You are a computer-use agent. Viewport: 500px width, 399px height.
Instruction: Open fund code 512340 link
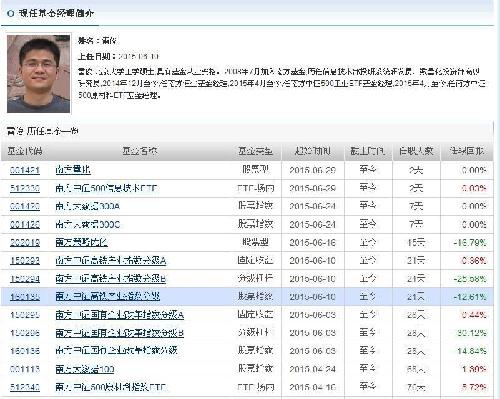[25, 387]
